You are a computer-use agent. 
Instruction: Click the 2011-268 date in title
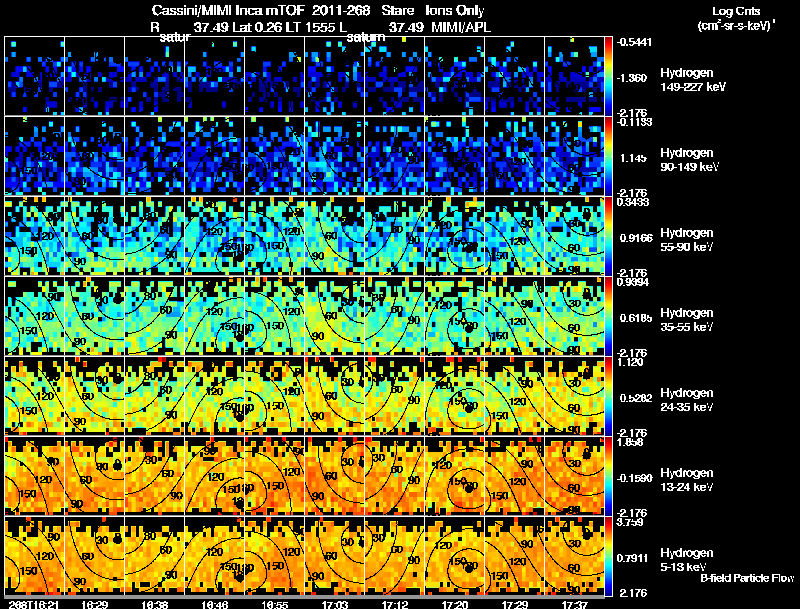click(x=340, y=10)
